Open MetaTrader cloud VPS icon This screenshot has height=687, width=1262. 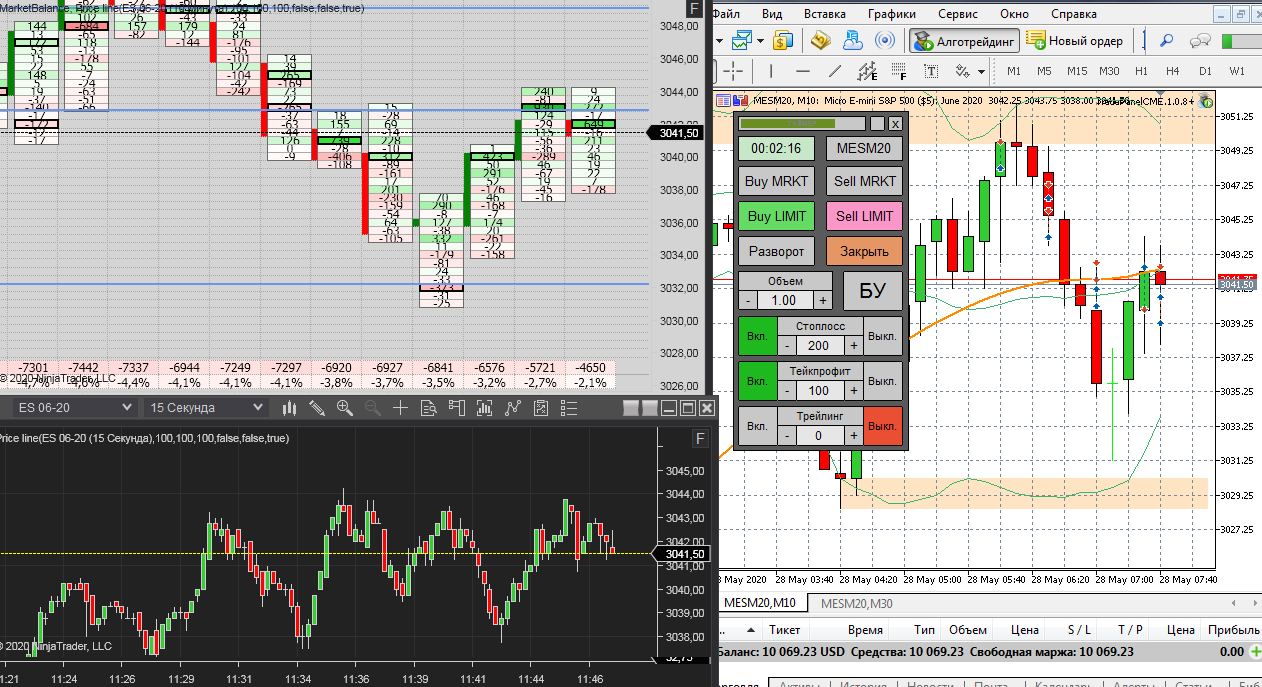click(853, 41)
